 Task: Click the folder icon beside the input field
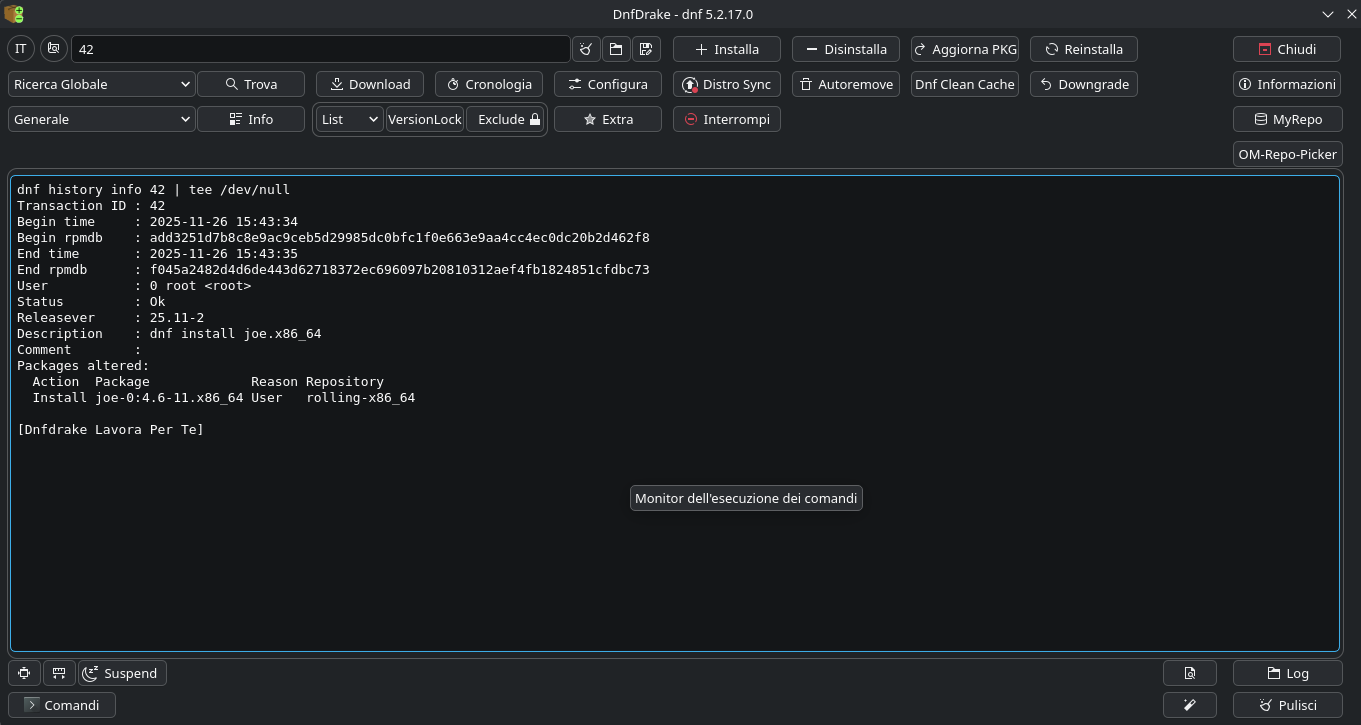(616, 49)
